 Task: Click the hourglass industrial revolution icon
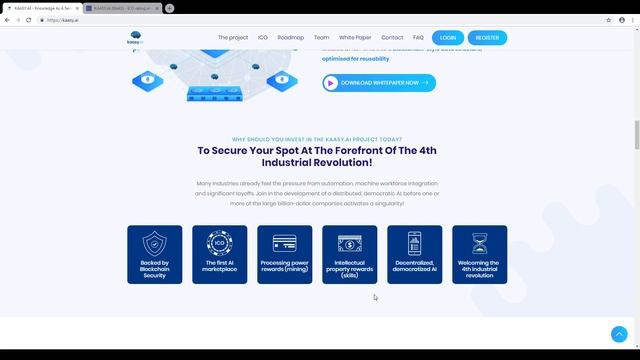point(480,243)
